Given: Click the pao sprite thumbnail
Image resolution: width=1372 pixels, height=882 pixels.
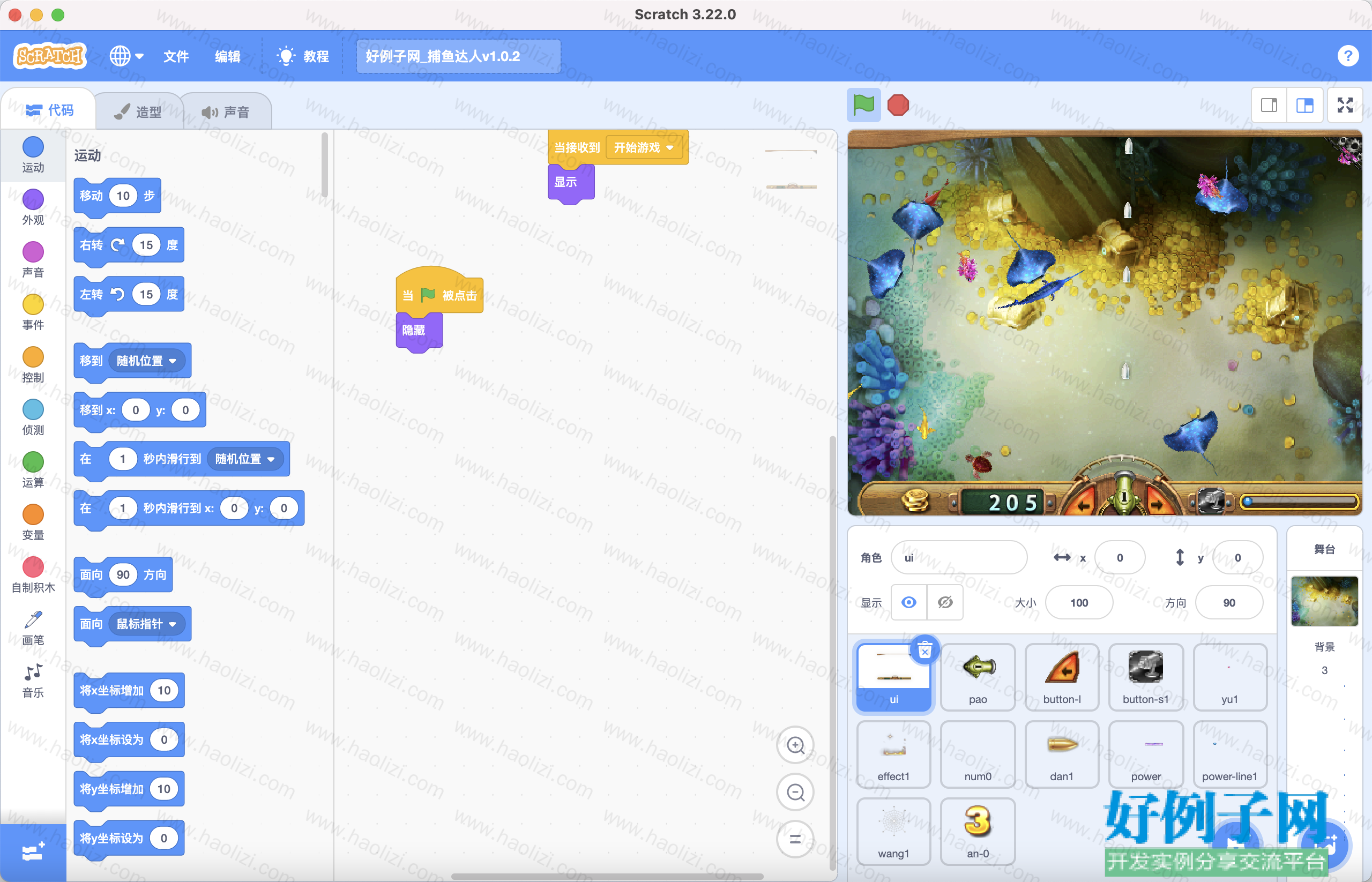Looking at the screenshot, I should click(978, 677).
